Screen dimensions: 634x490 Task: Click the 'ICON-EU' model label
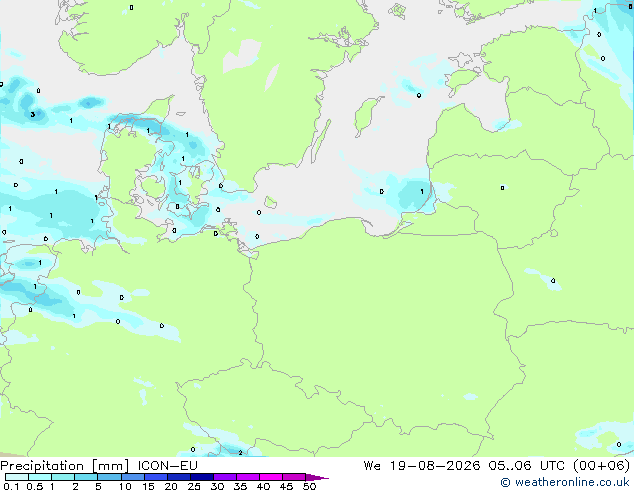tap(167, 466)
